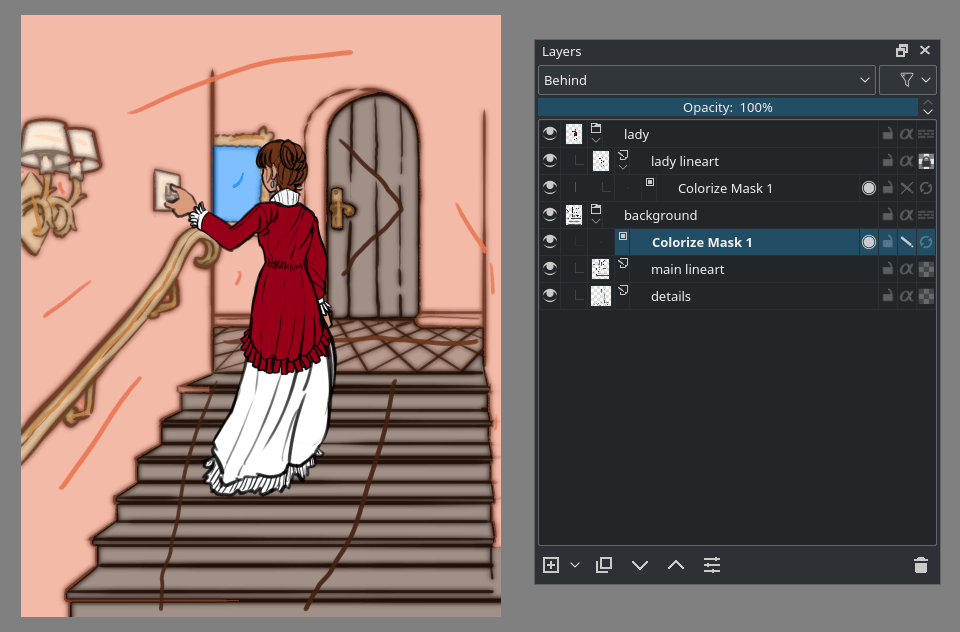
Task: Move the selected layer up with the up-arrow icon
Action: 676,565
